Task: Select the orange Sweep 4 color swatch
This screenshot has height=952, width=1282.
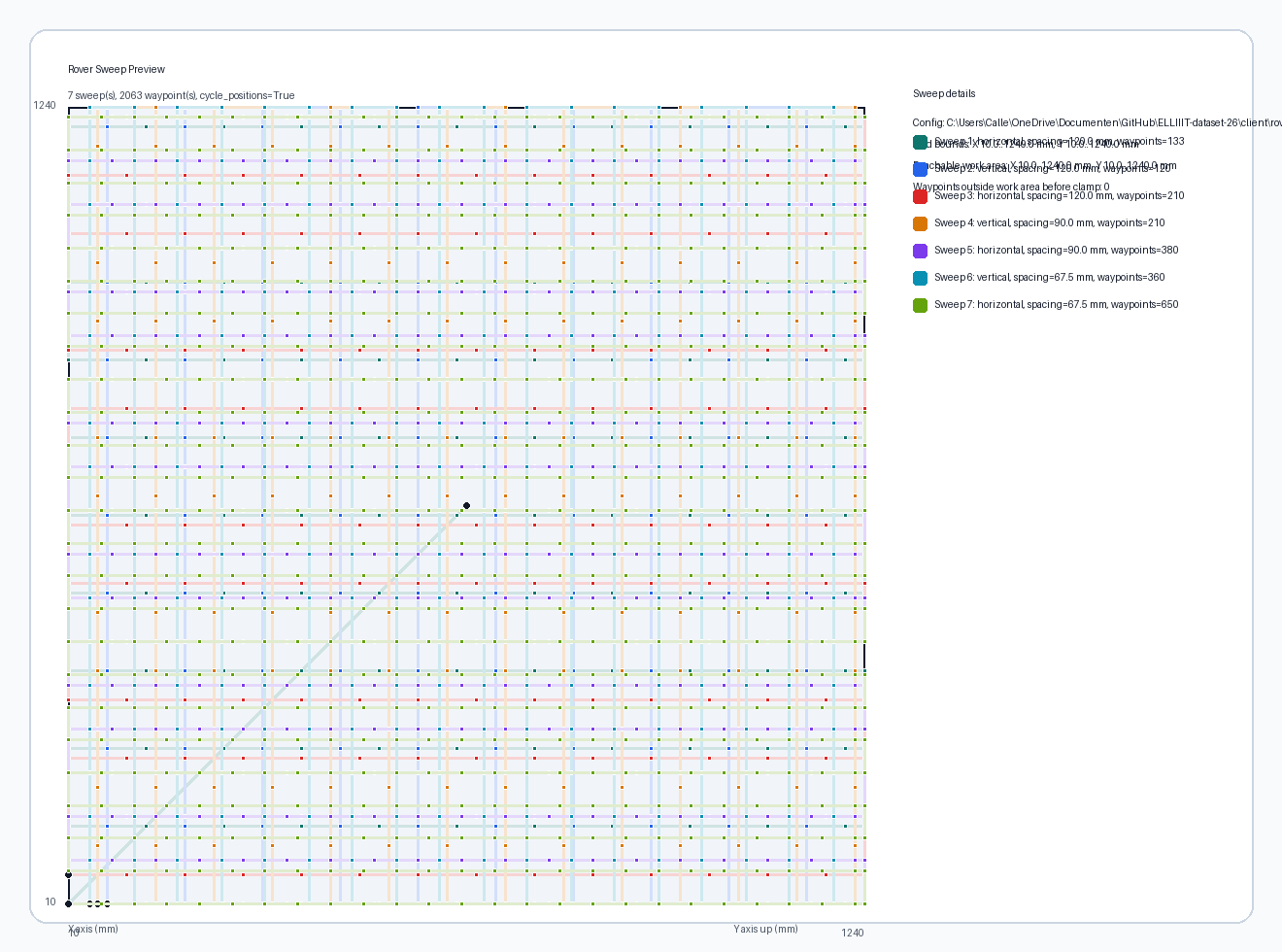Action: click(920, 223)
